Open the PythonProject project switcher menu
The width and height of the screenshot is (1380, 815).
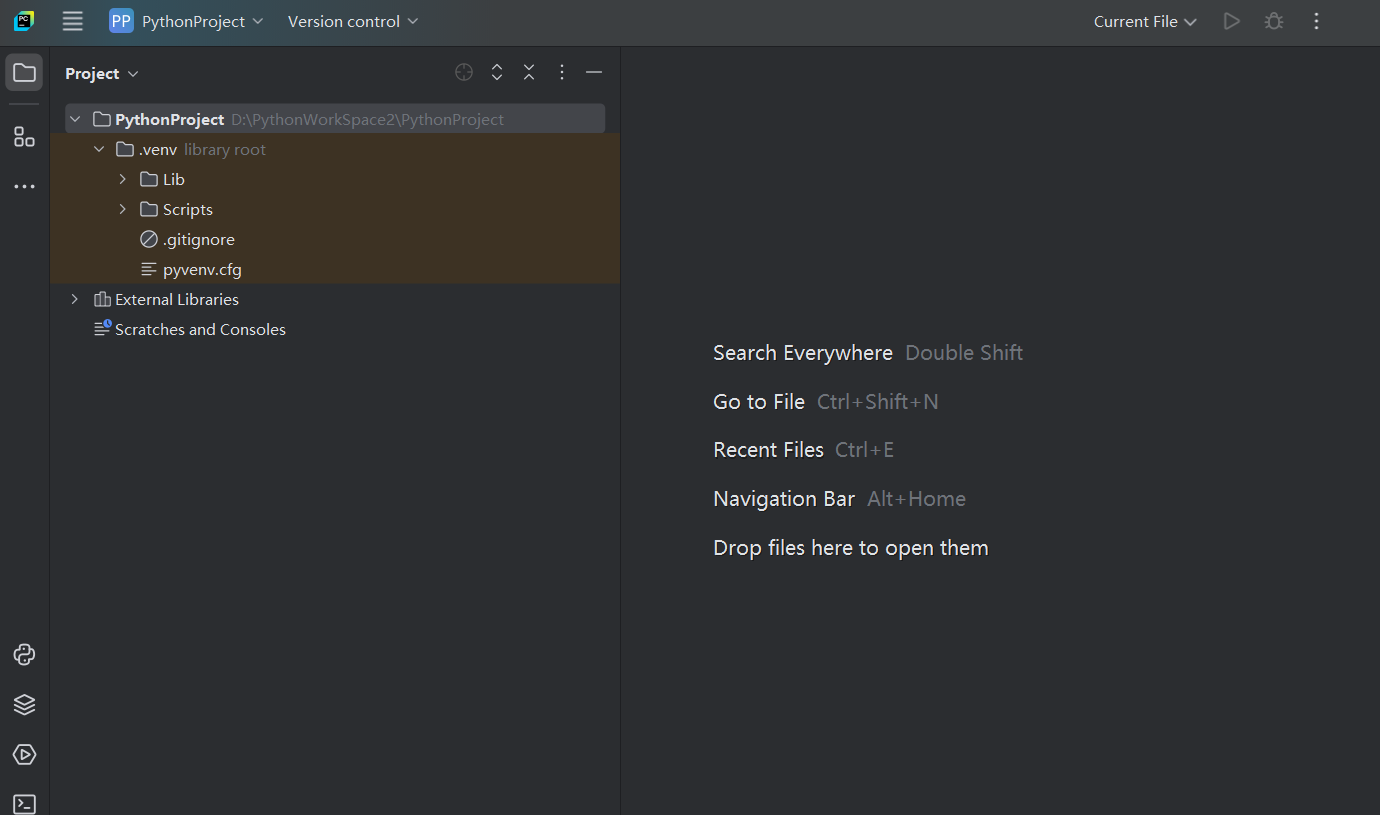pyautogui.click(x=187, y=22)
